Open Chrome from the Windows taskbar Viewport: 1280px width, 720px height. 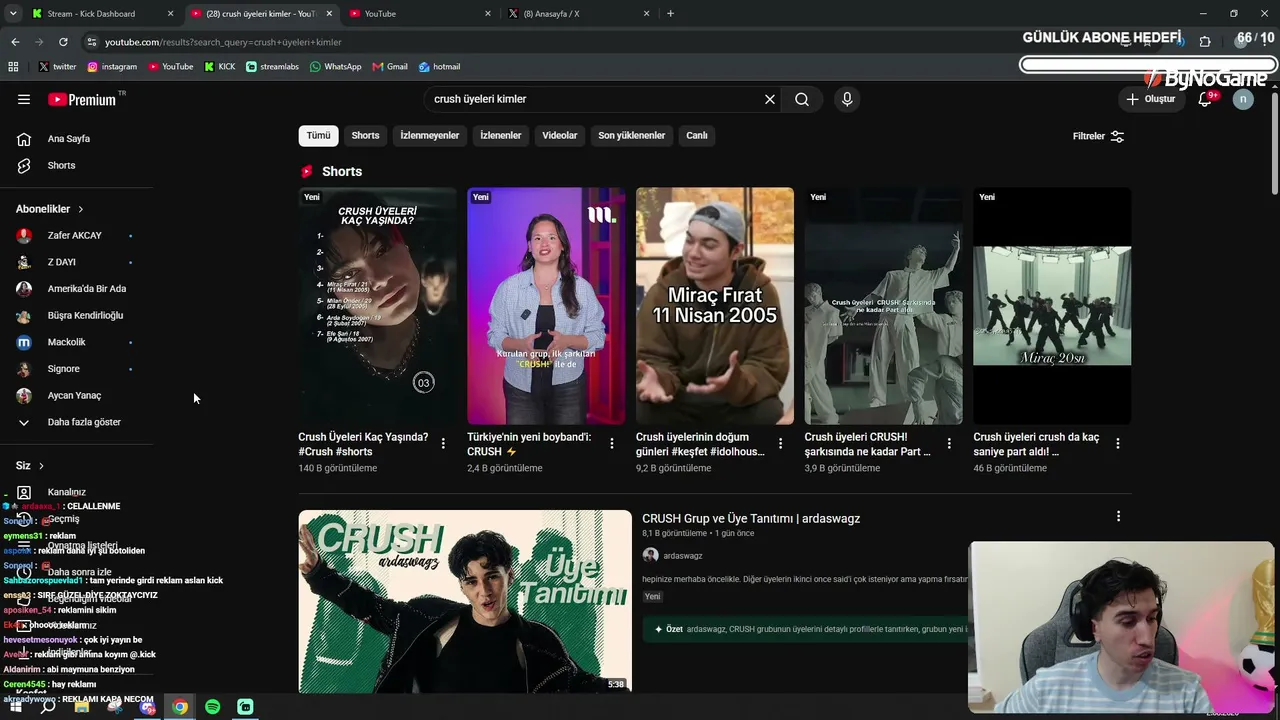click(x=180, y=707)
